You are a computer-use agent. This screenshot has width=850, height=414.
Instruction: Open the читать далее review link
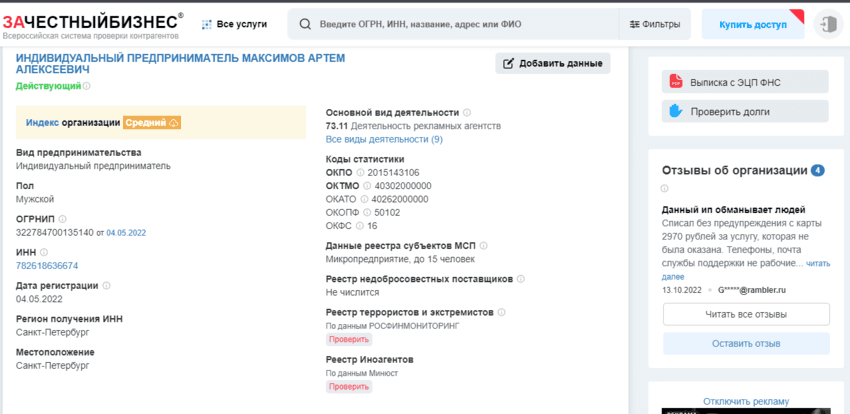click(817, 263)
